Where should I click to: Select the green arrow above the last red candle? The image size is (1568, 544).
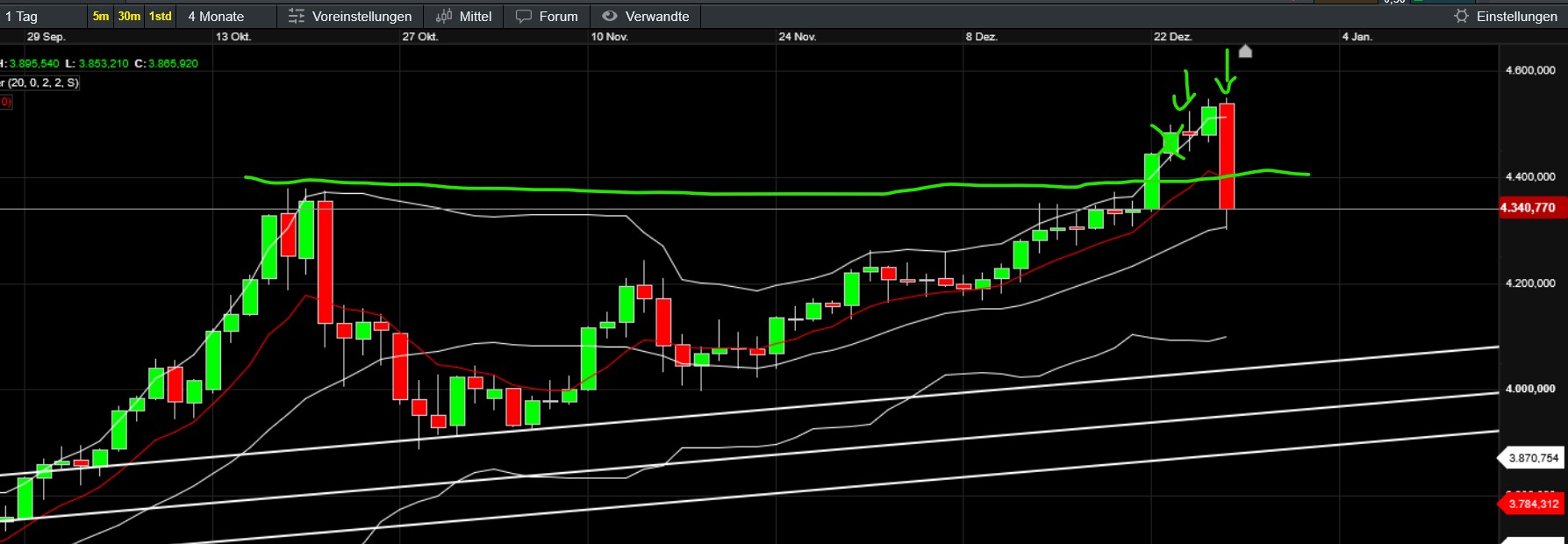pyautogui.click(x=1226, y=74)
